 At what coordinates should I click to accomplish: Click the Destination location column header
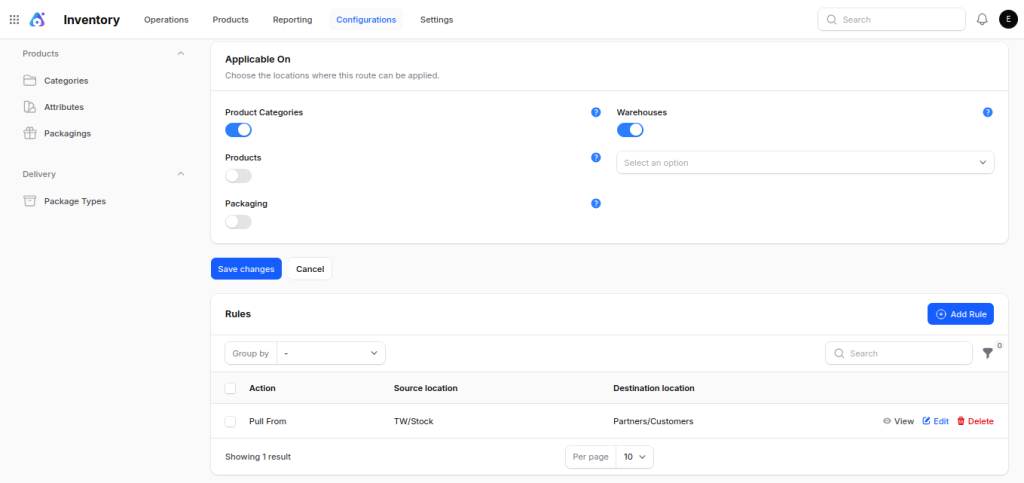click(654, 388)
